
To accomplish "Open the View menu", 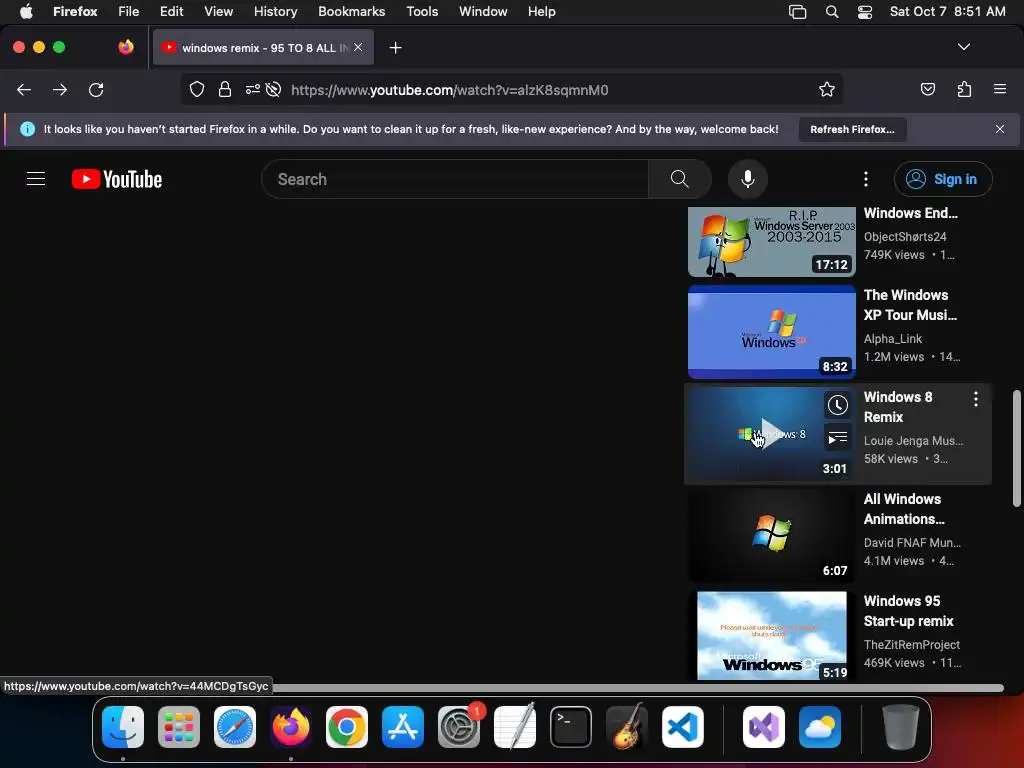I will [x=218, y=11].
